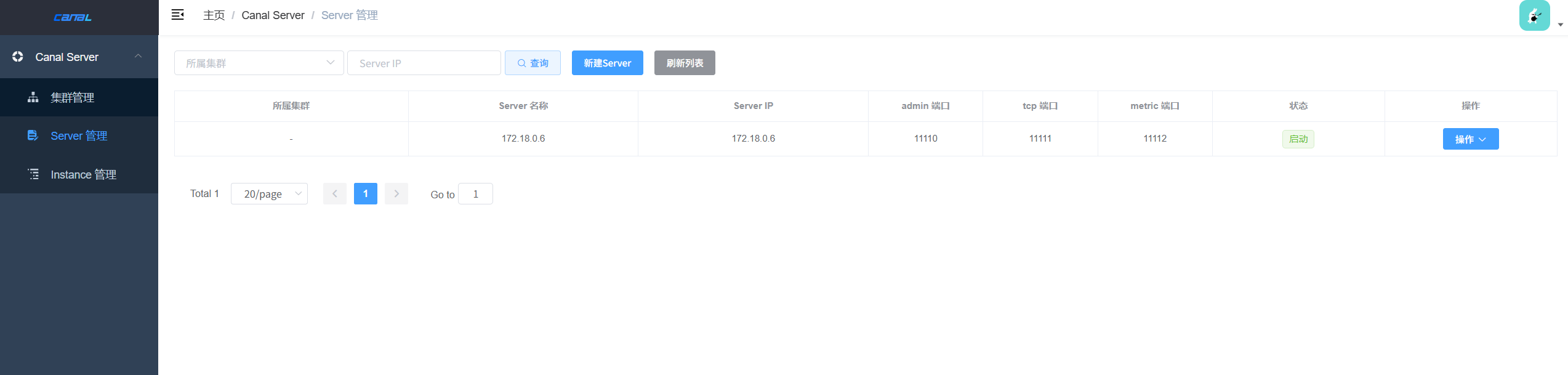1568x375 pixels.
Task: Click the admin 端口 column header
Action: pyautogui.click(x=925, y=106)
